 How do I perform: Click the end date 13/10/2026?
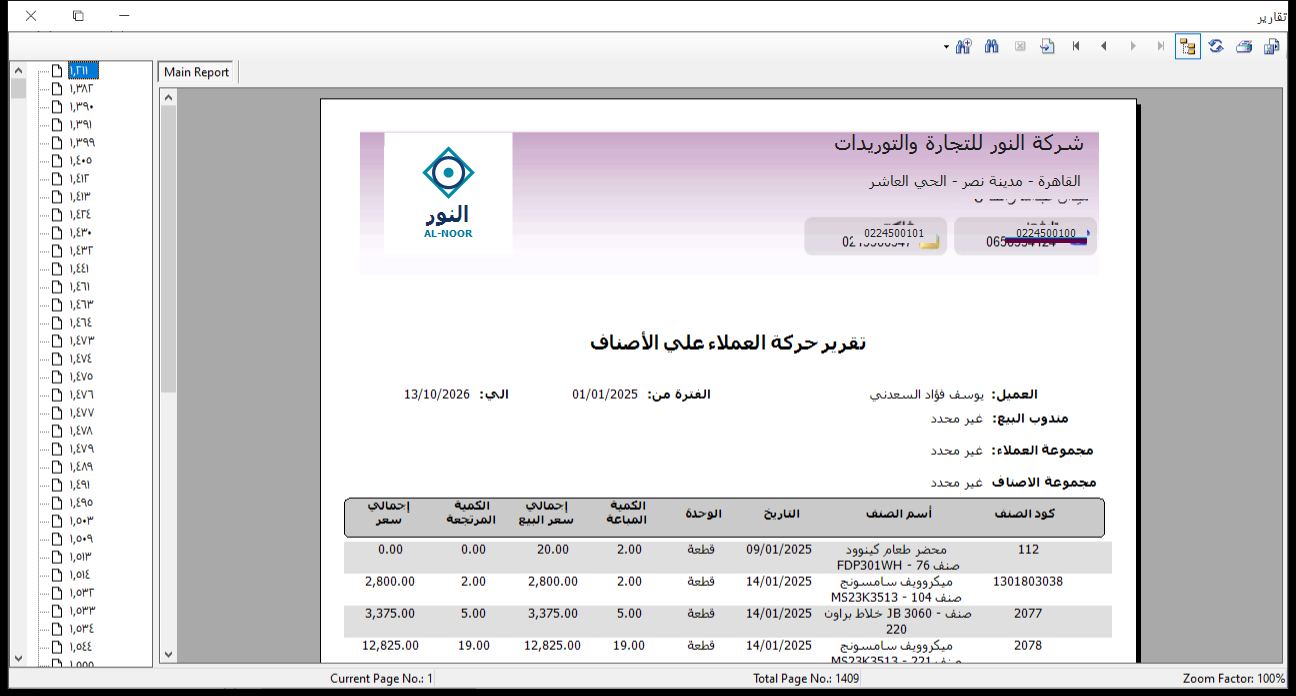[x=436, y=394]
